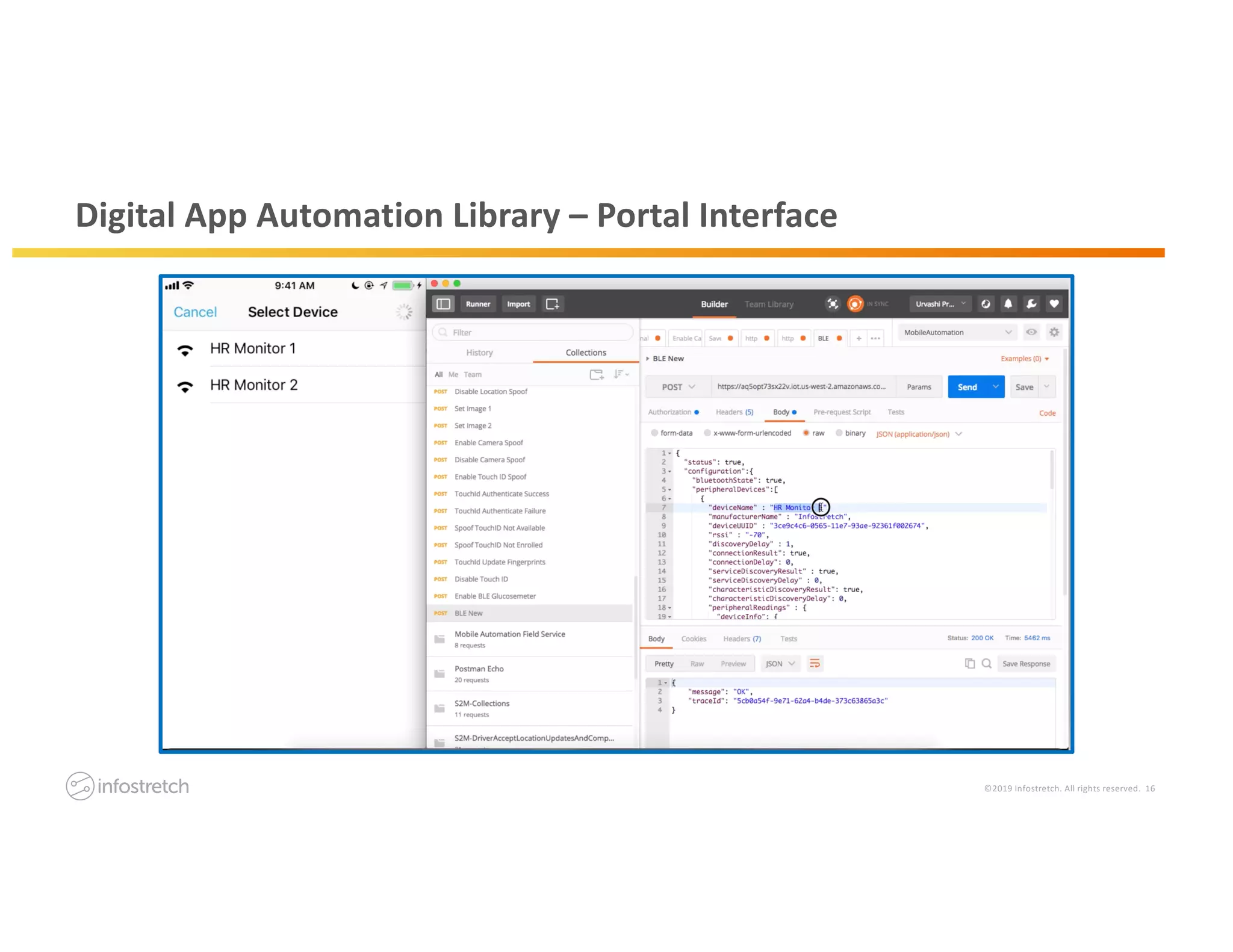Select binary body type radio
Viewport: 1233px width, 952px height.
[x=839, y=433]
